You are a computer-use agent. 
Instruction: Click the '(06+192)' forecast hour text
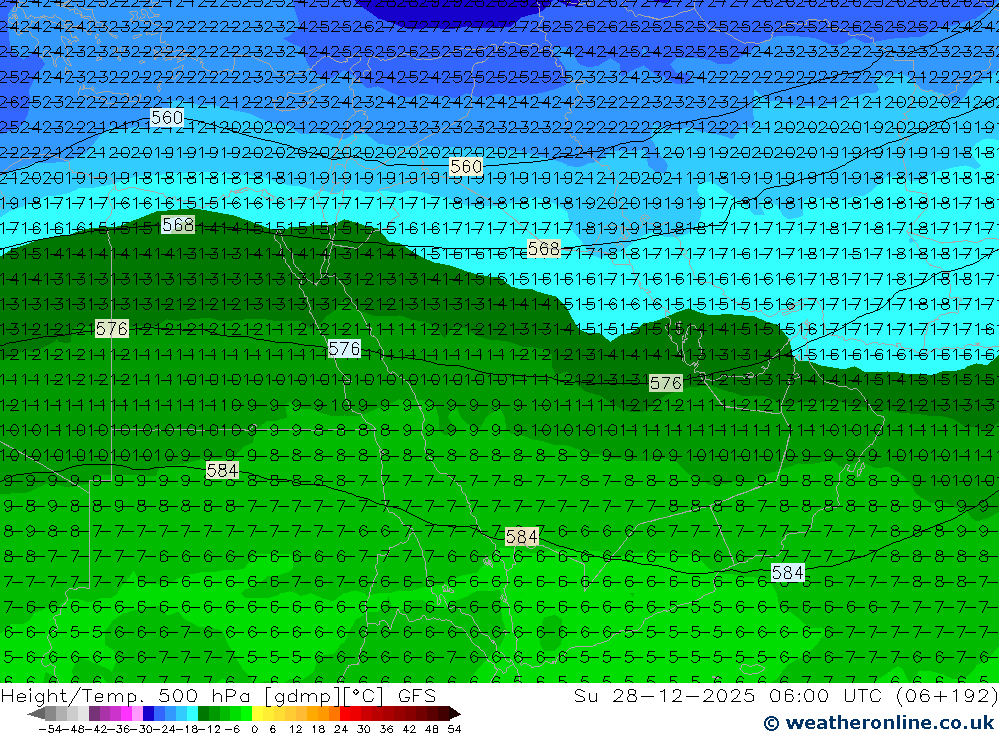947,696
